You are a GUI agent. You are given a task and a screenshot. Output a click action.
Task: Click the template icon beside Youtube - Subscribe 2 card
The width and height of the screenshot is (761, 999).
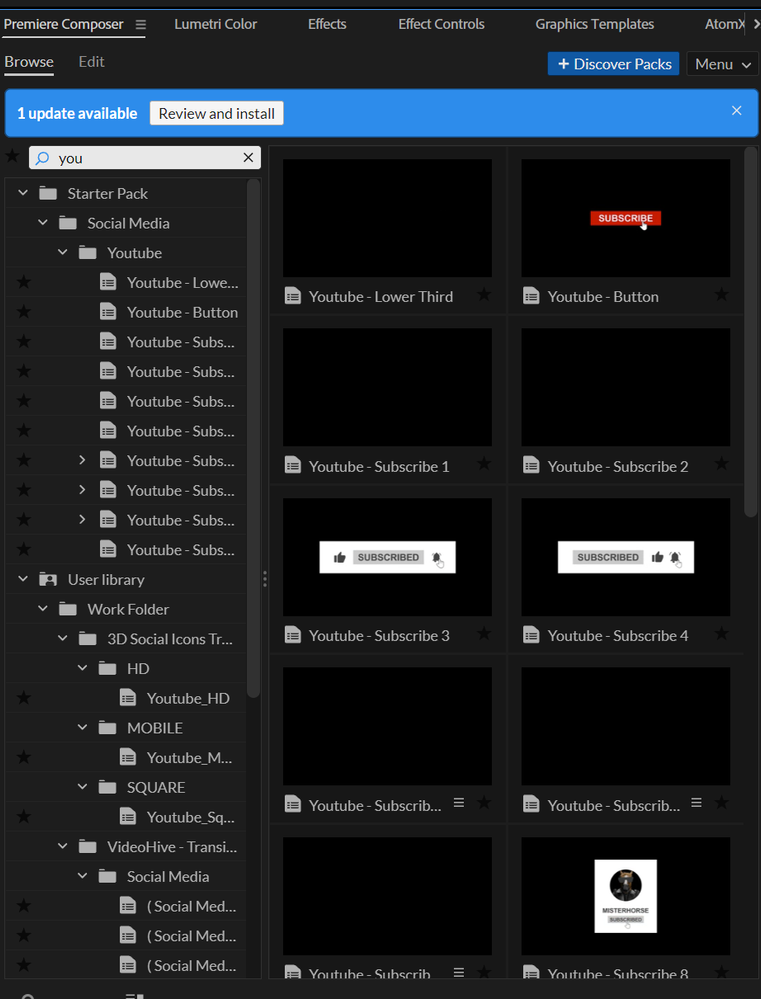pos(531,466)
